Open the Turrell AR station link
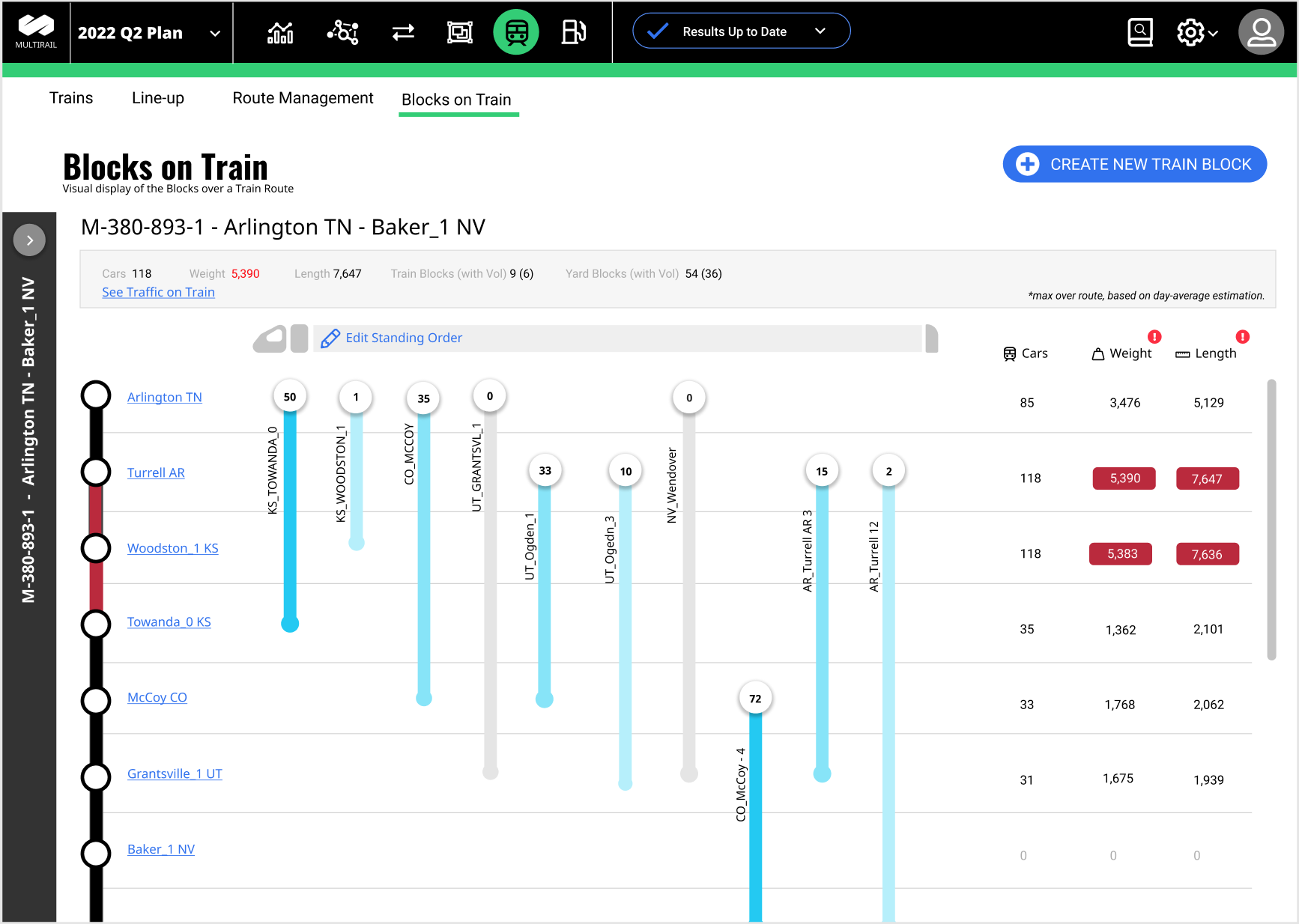1299x924 pixels. [156, 472]
